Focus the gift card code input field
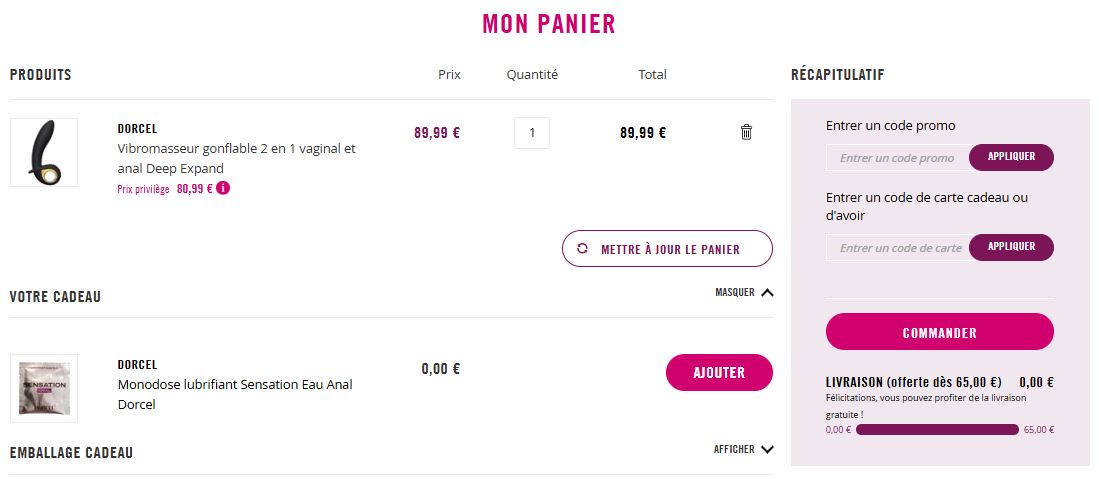The width and height of the screenshot is (1099, 479). click(897, 248)
